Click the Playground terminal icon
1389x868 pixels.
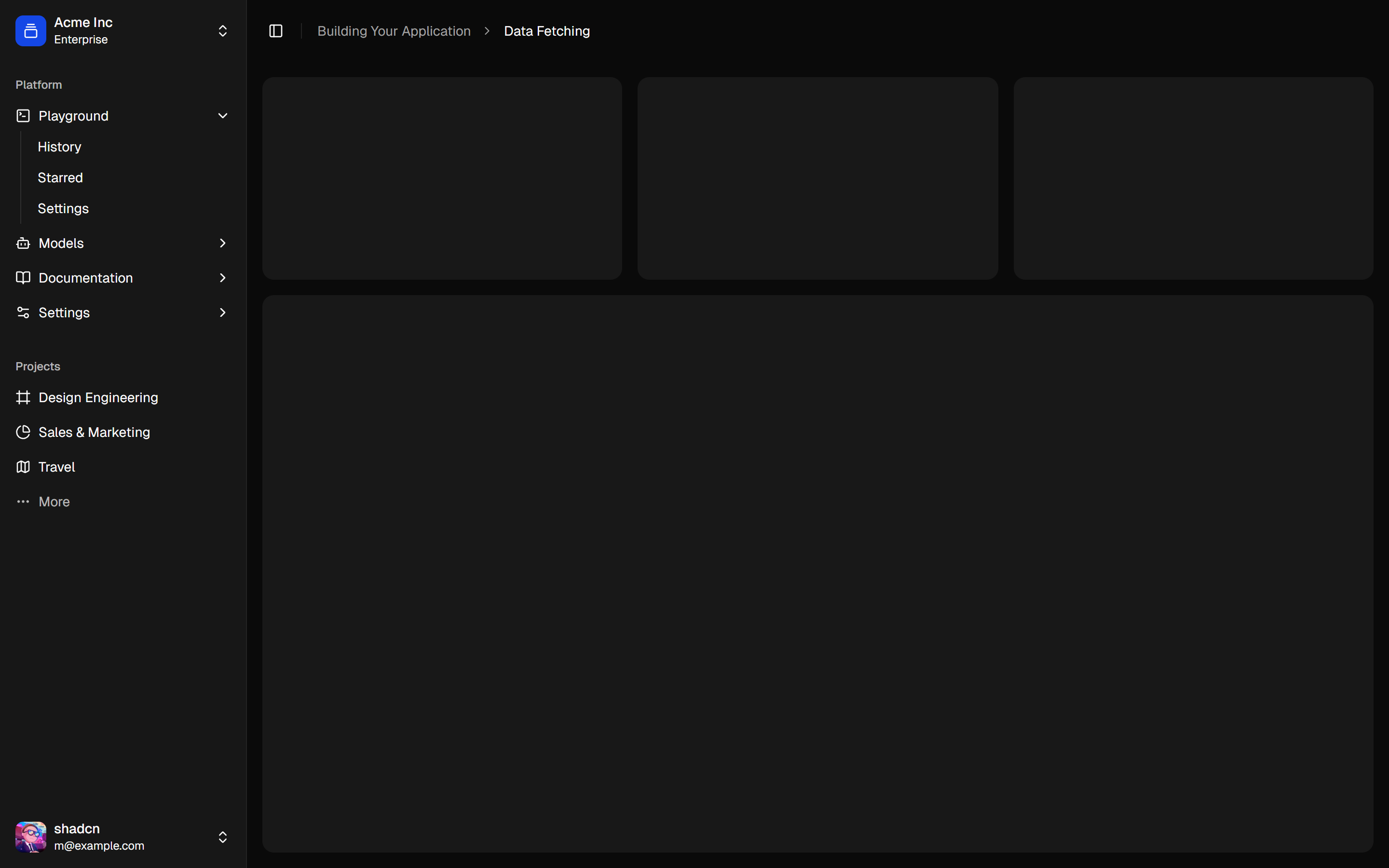23,116
